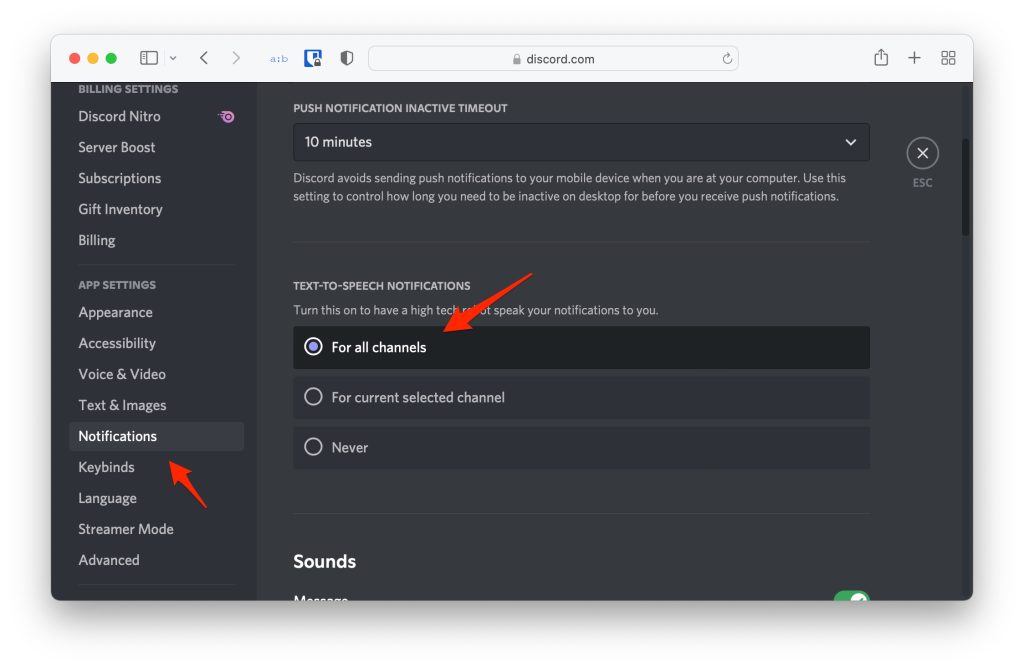Viewport: 1024px width, 668px height.
Task: Go back using Safari's back arrow
Action: (204, 58)
